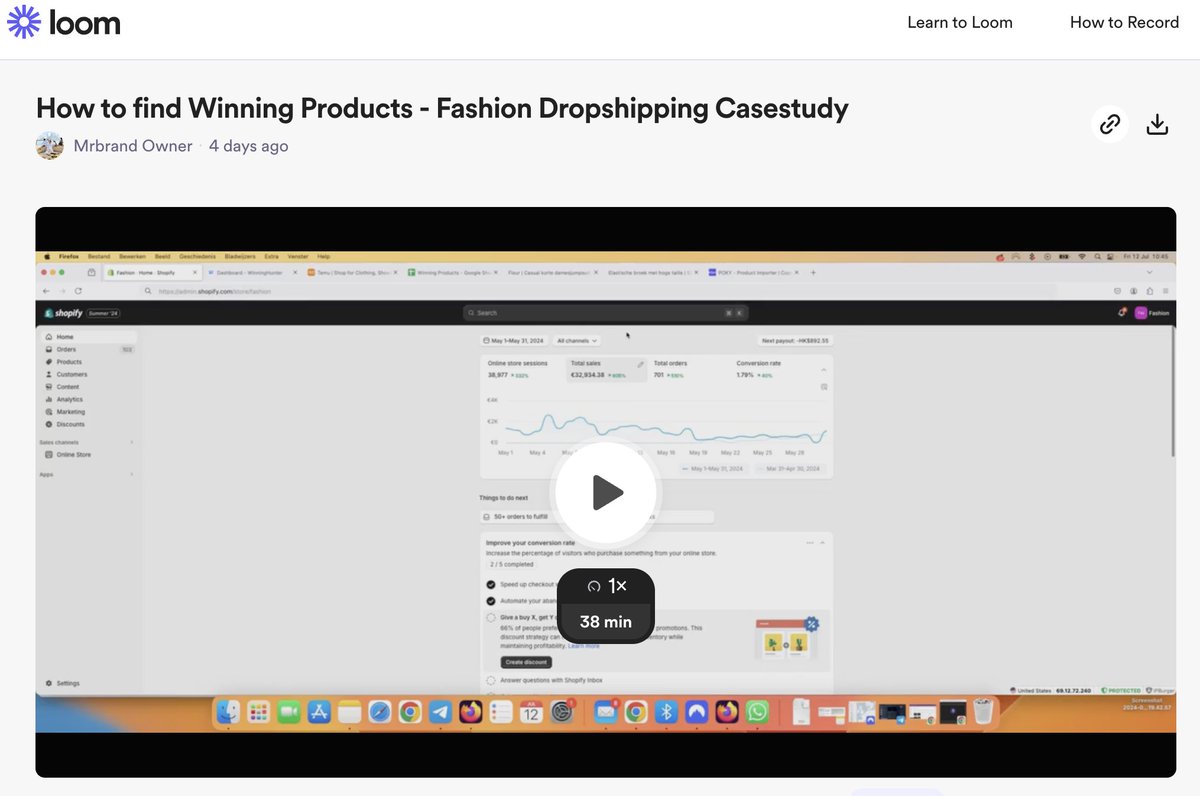Click the video title about Winning Products
The image size is (1200, 796).
point(442,108)
